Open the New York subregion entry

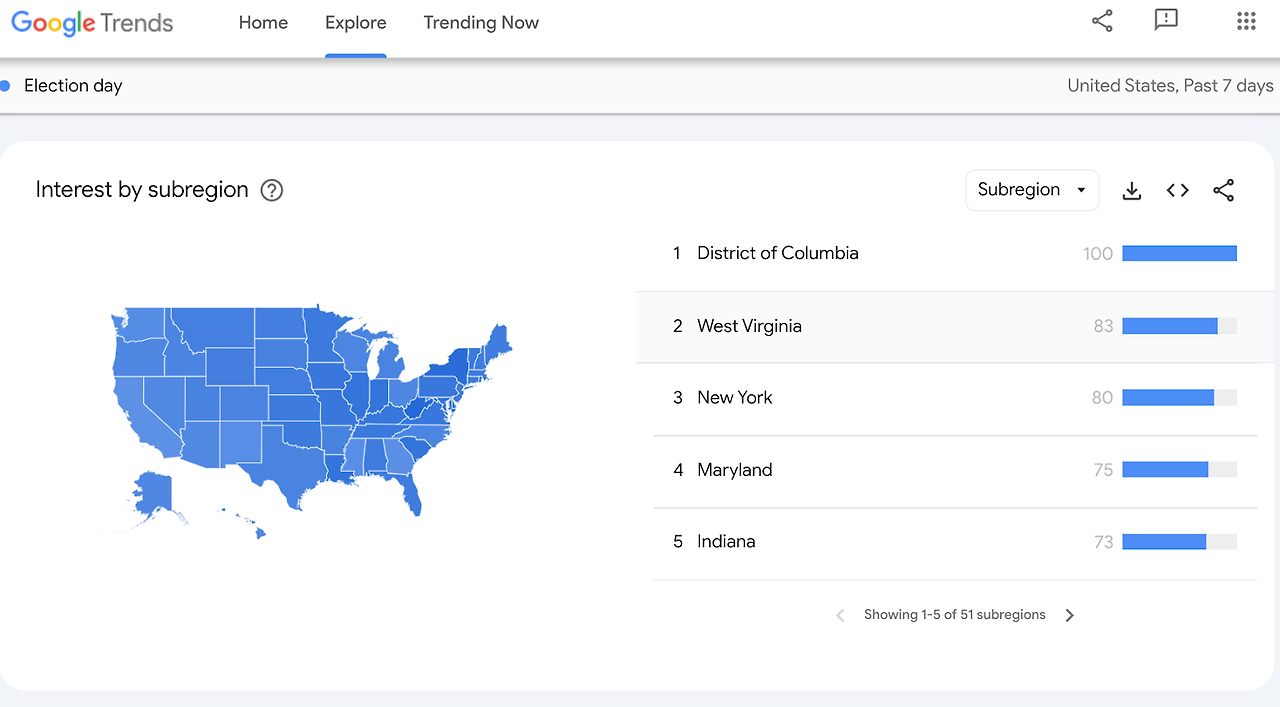pos(735,398)
